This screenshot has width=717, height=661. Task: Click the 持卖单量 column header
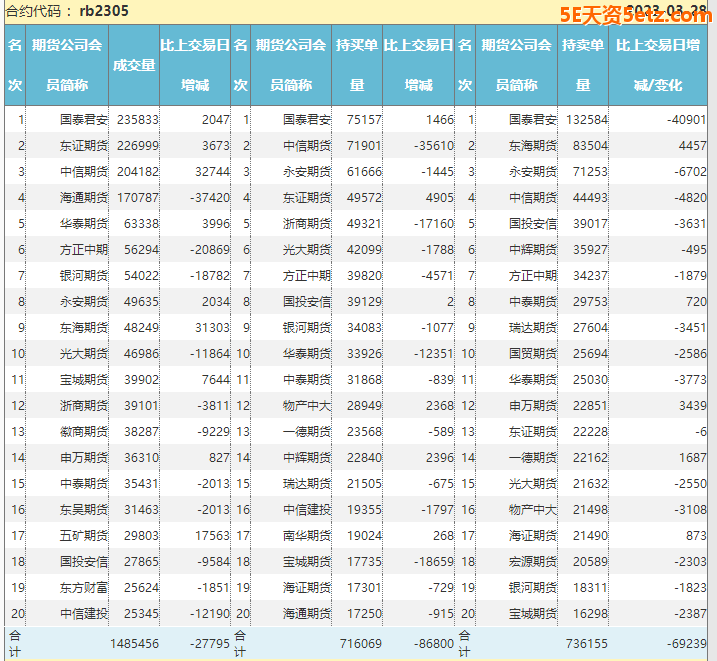(583, 65)
